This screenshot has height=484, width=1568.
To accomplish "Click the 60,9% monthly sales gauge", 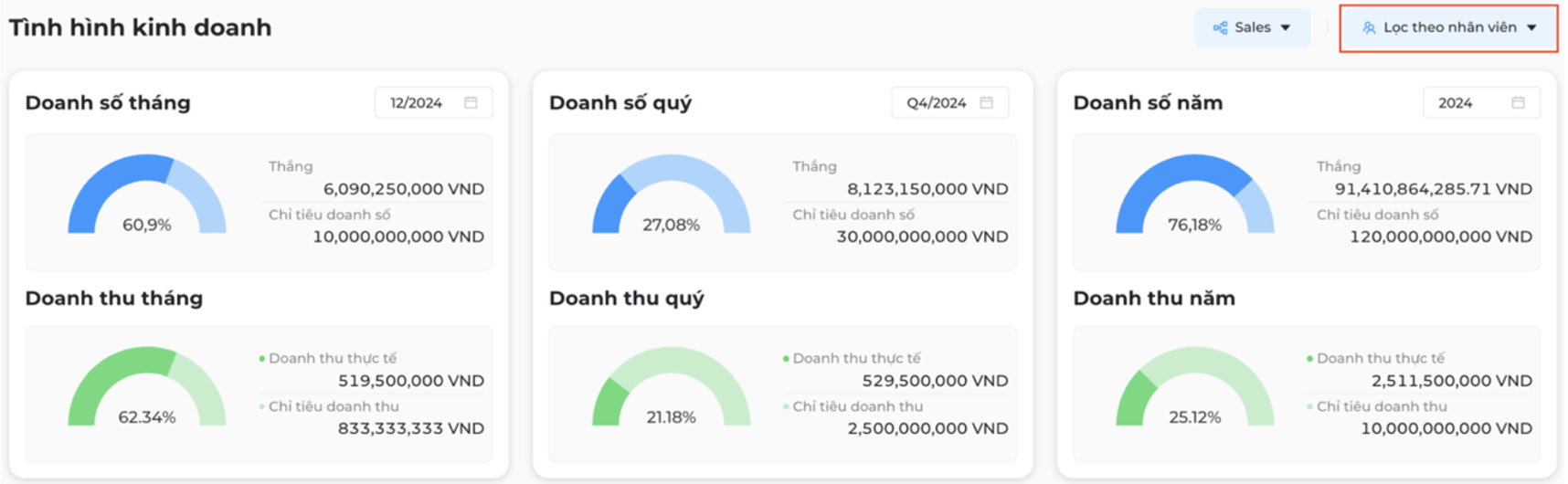I will click(x=147, y=194).
